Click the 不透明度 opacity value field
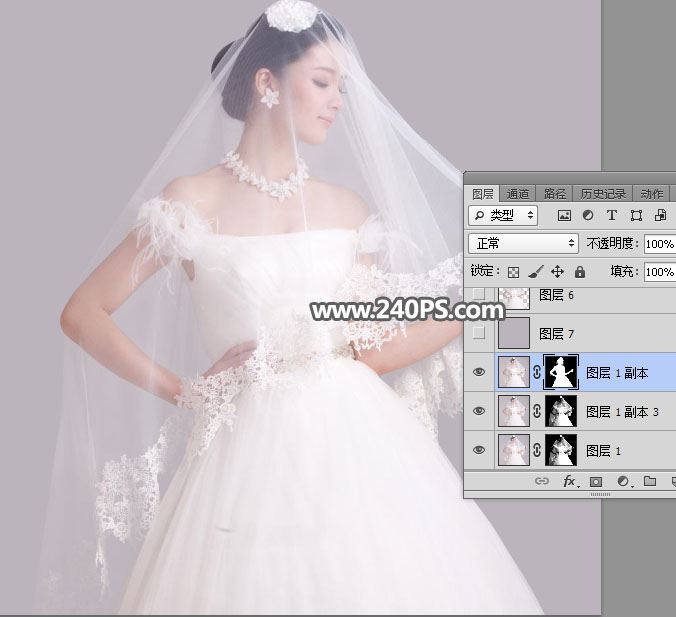 [660, 244]
